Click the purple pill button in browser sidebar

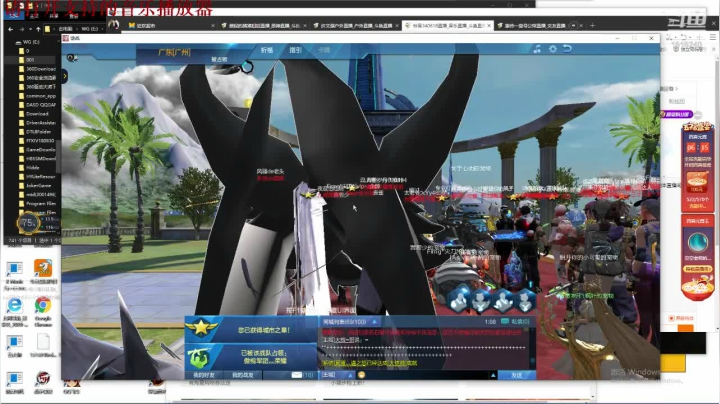[676, 114]
